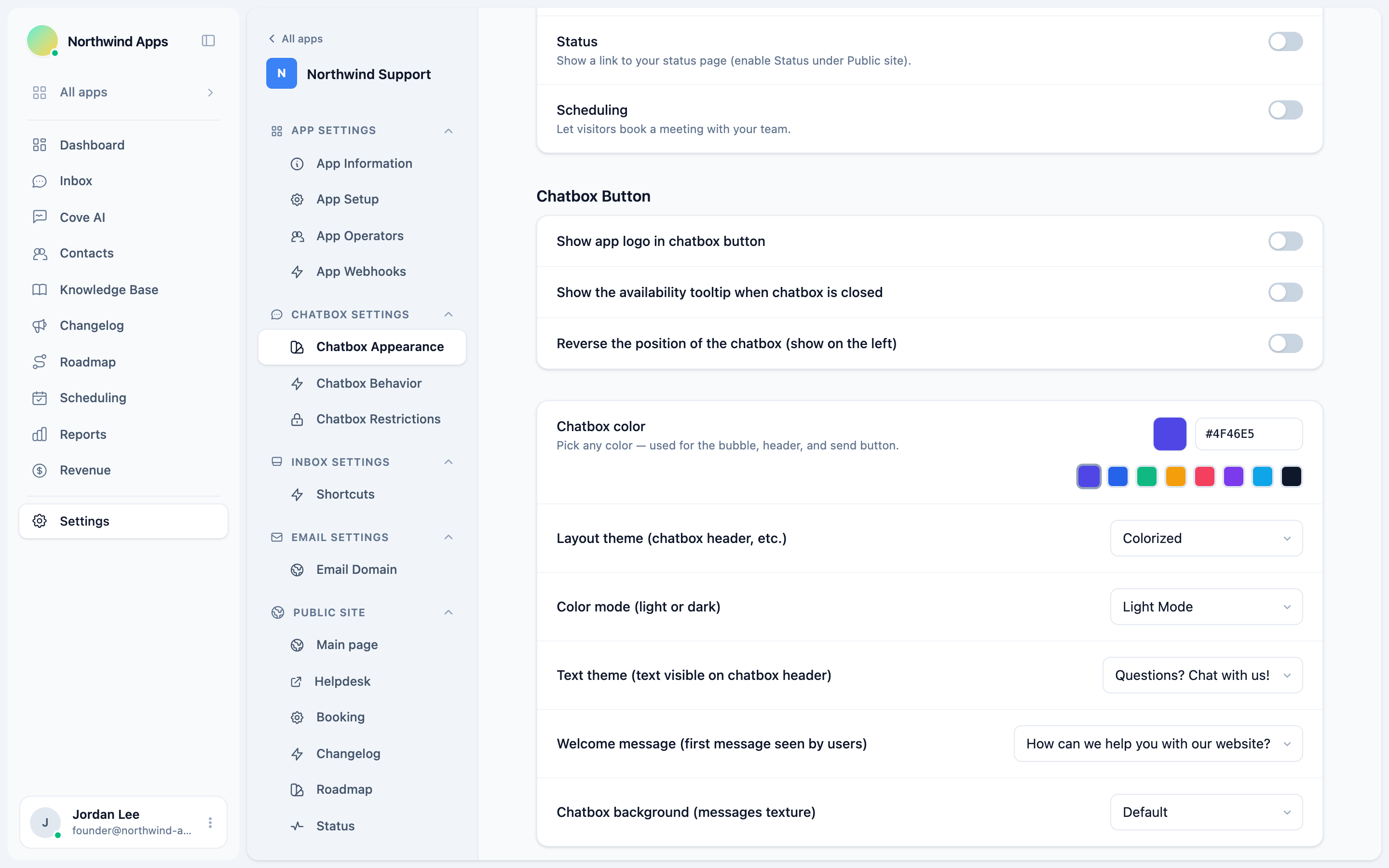
Task: Click the Helpdesk external link icon
Action: [x=296, y=681]
